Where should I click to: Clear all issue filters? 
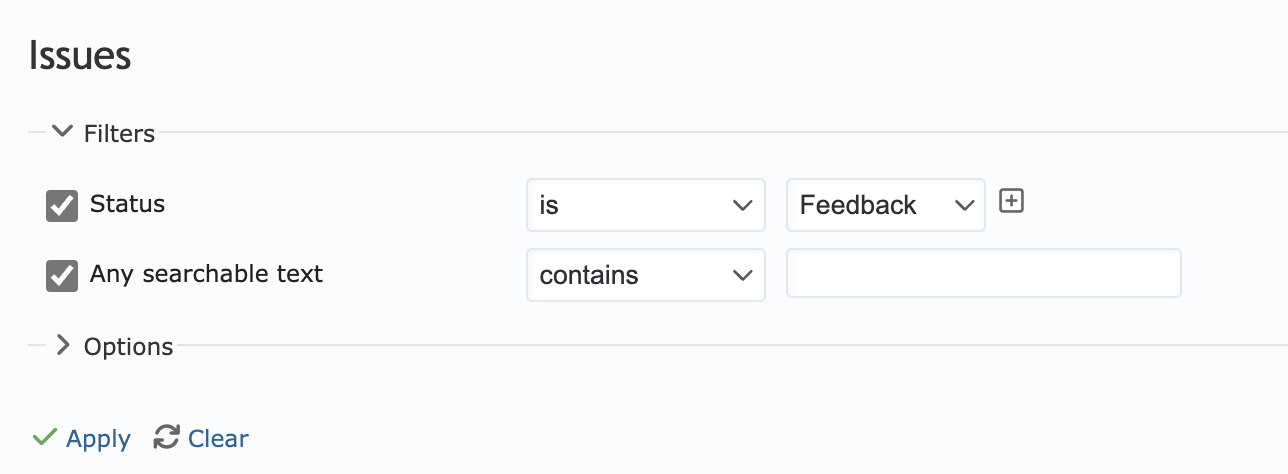tap(218, 438)
